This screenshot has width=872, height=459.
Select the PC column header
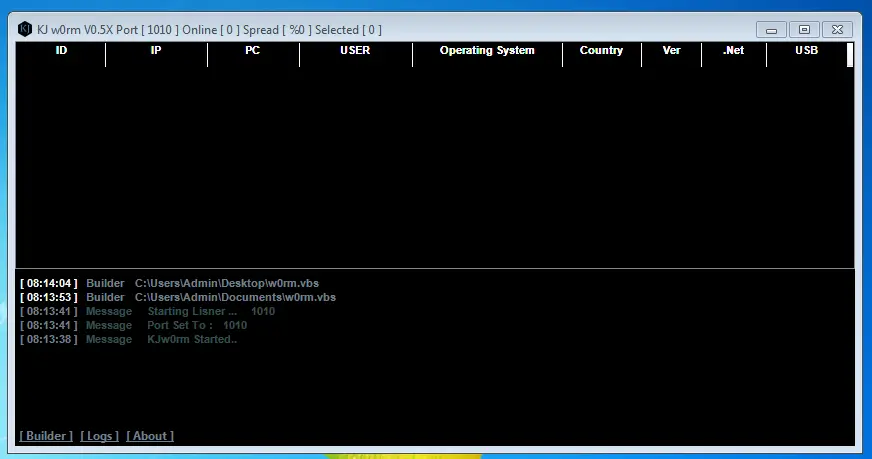click(x=253, y=51)
